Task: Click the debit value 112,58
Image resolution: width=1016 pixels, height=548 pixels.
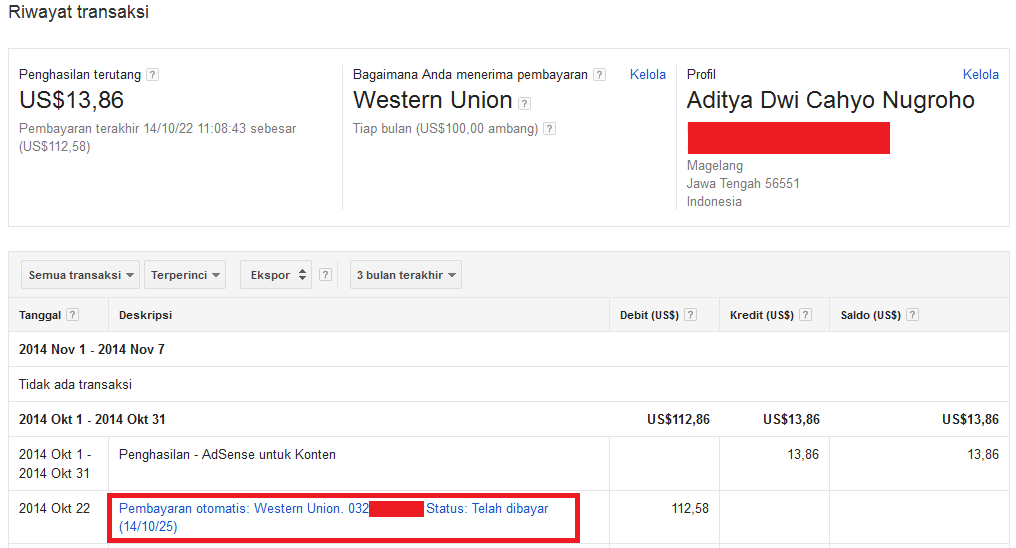Action: point(690,508)
